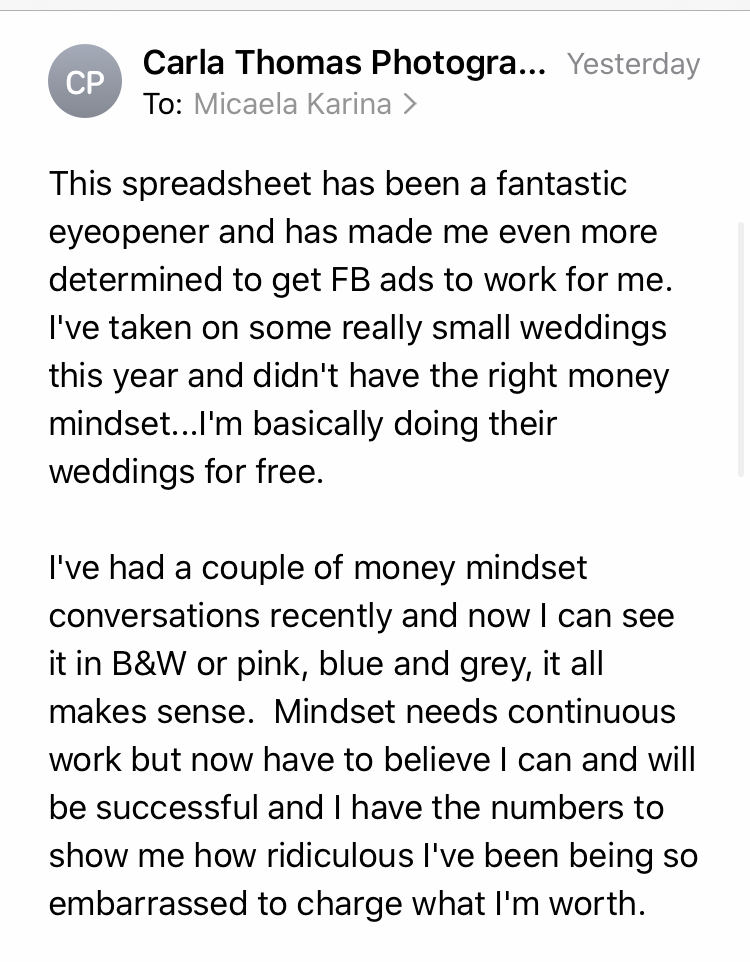
Task: Click the word eyeopener in message
Action: 129,233
